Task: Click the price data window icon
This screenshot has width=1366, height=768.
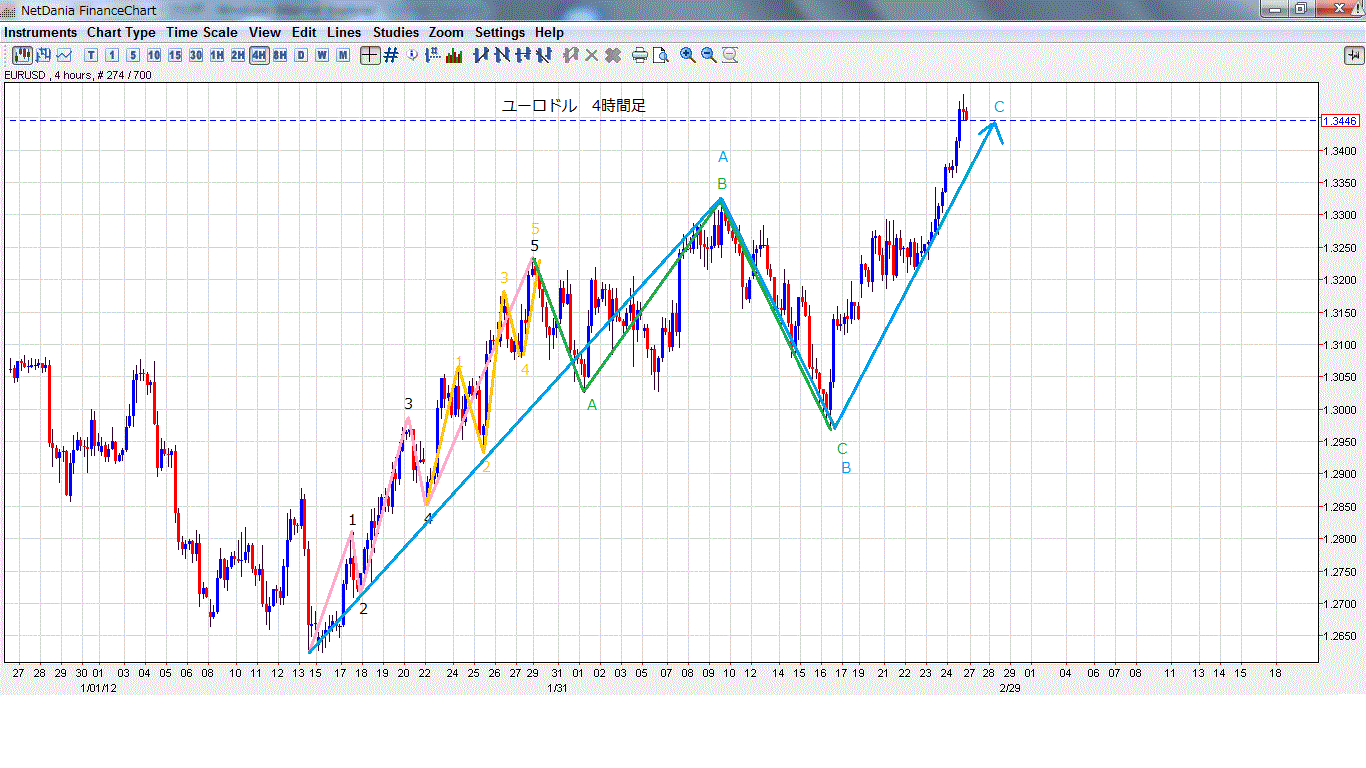Action: tap(433, 55)
